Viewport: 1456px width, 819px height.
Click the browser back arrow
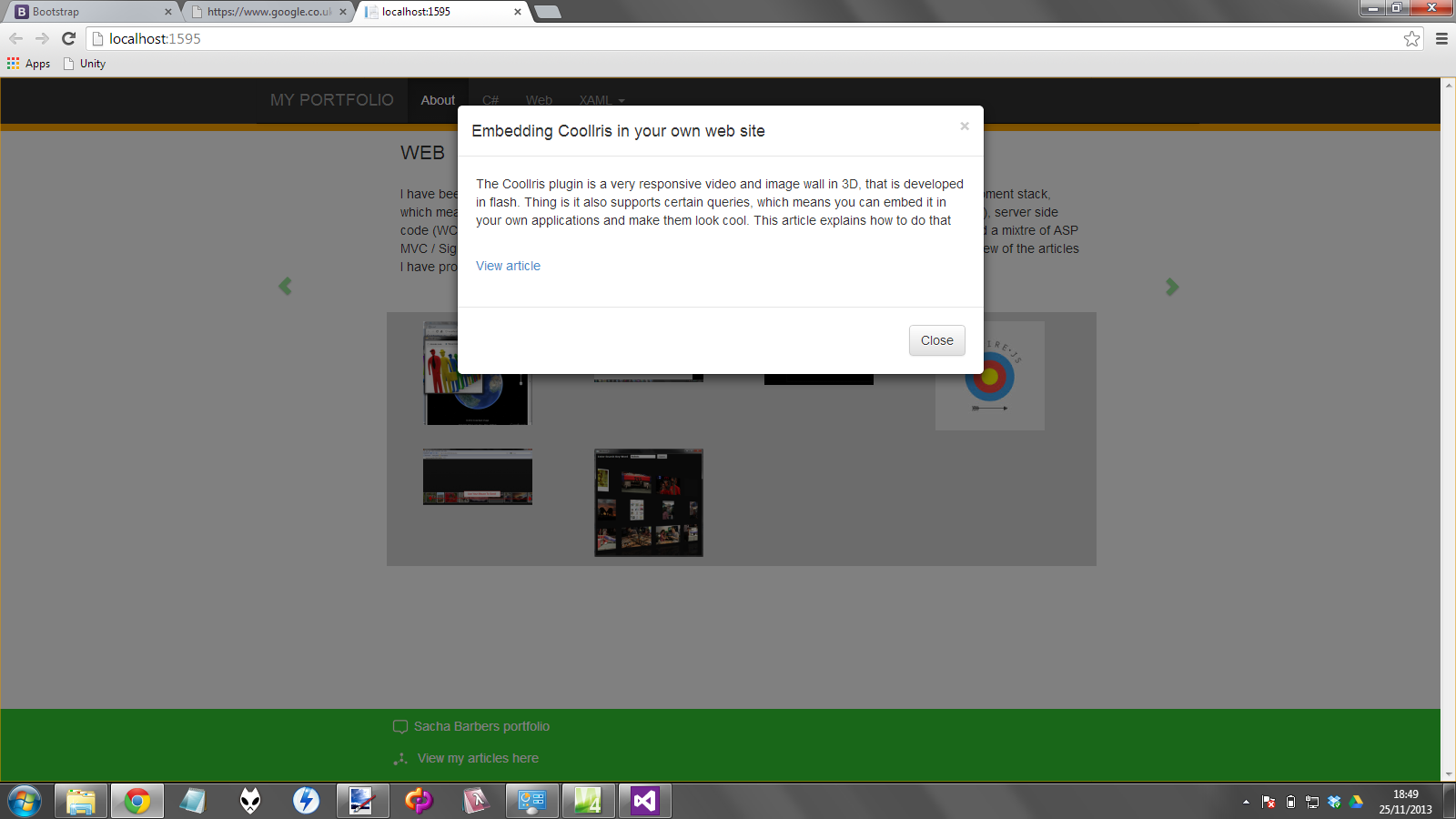click(16, 38)
